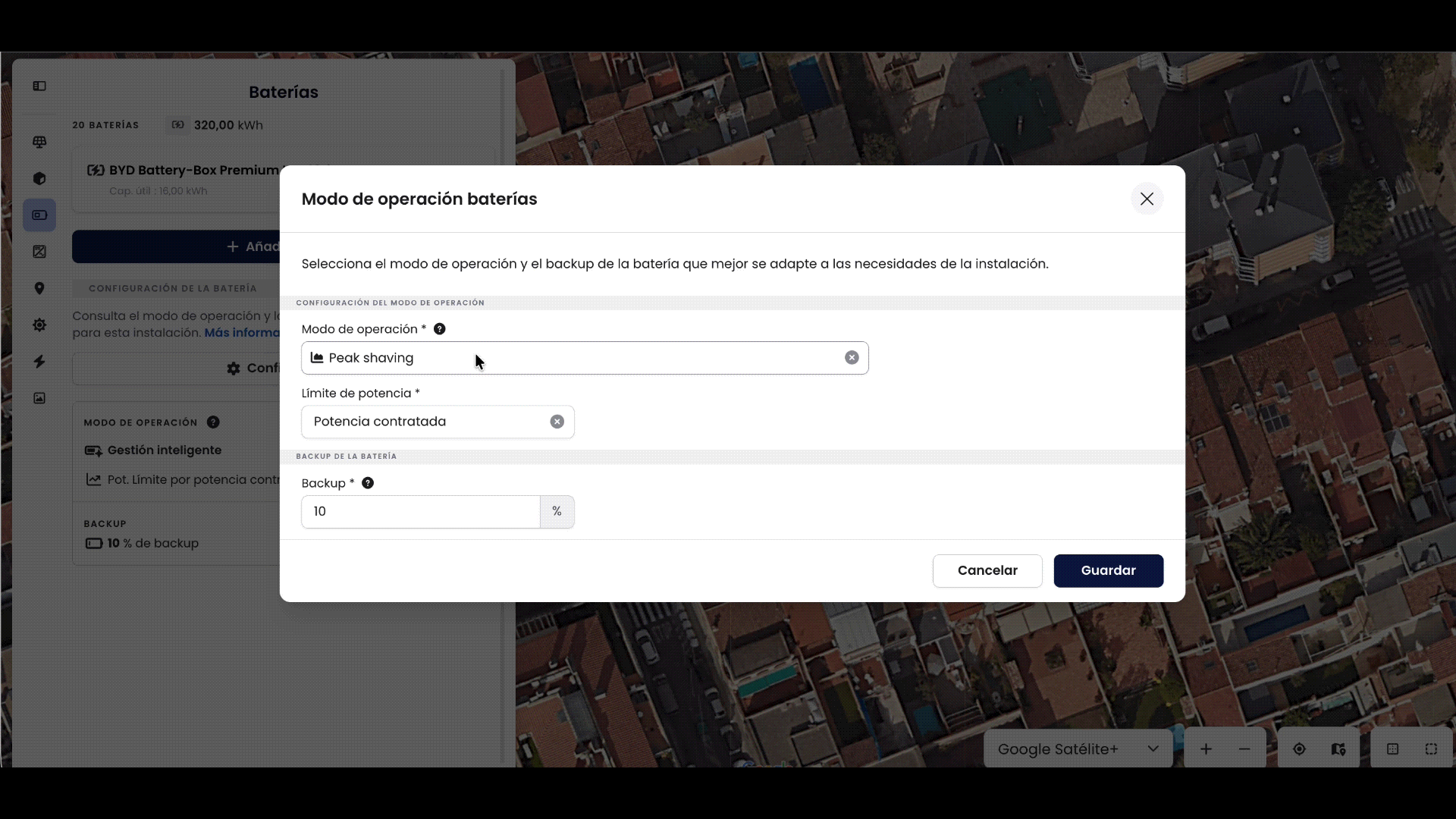Show help tooltip for Backup
This screenshot has height=819, width=1456.
click(x=368, y=483)
